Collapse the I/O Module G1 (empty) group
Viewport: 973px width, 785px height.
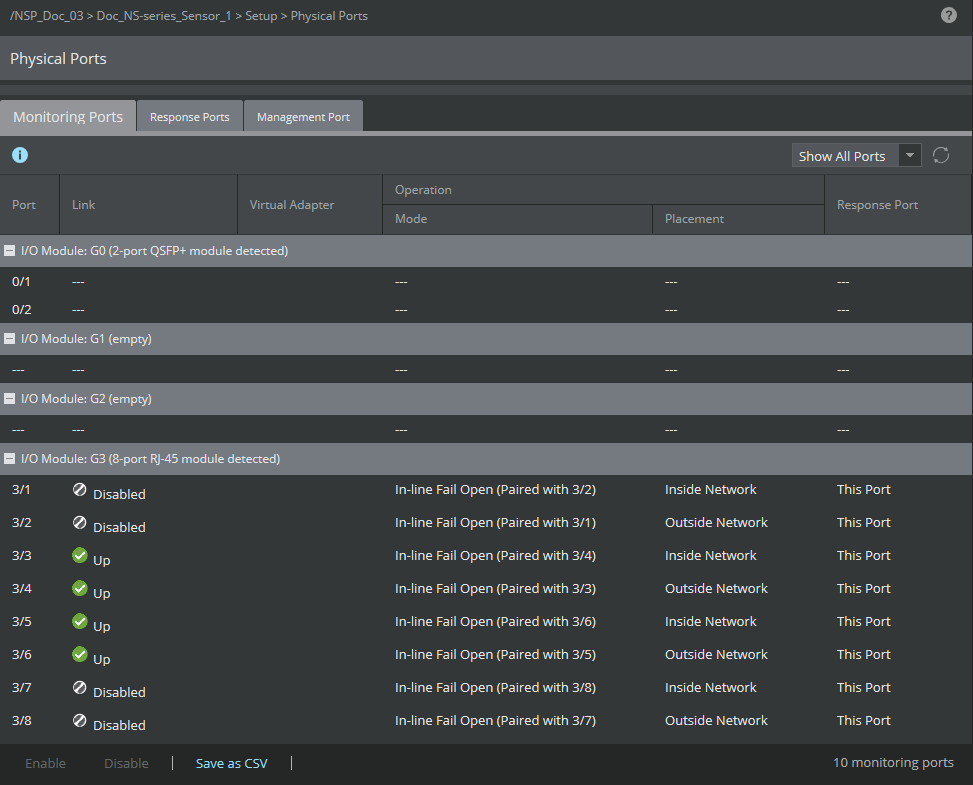tap(9, 339)
